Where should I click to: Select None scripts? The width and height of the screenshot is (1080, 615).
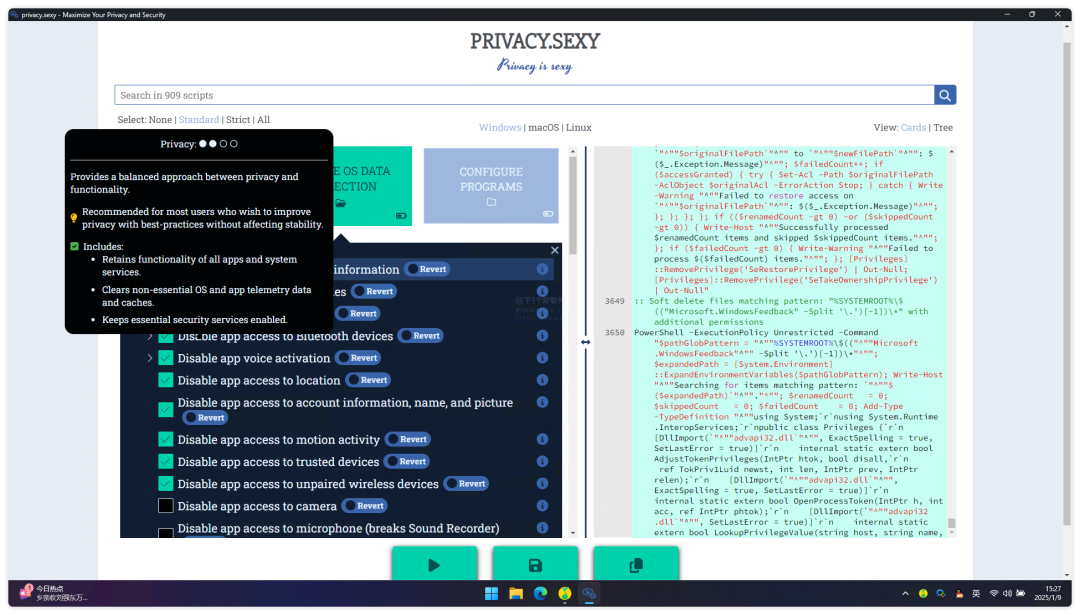coord(160,120)
